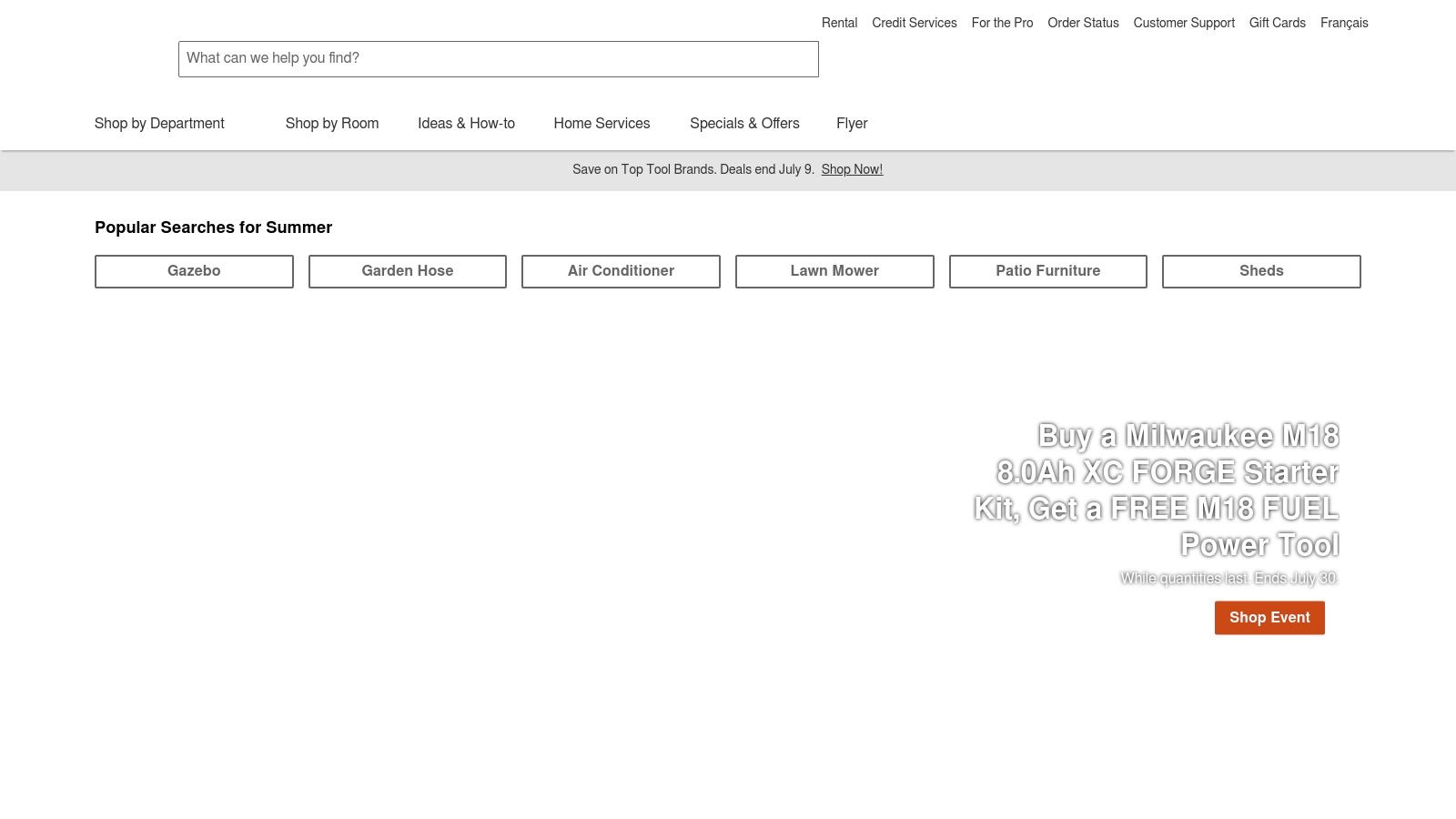Open the Flyer menu item
Viewport: 1456px width, 819px height.
(852, 124)
